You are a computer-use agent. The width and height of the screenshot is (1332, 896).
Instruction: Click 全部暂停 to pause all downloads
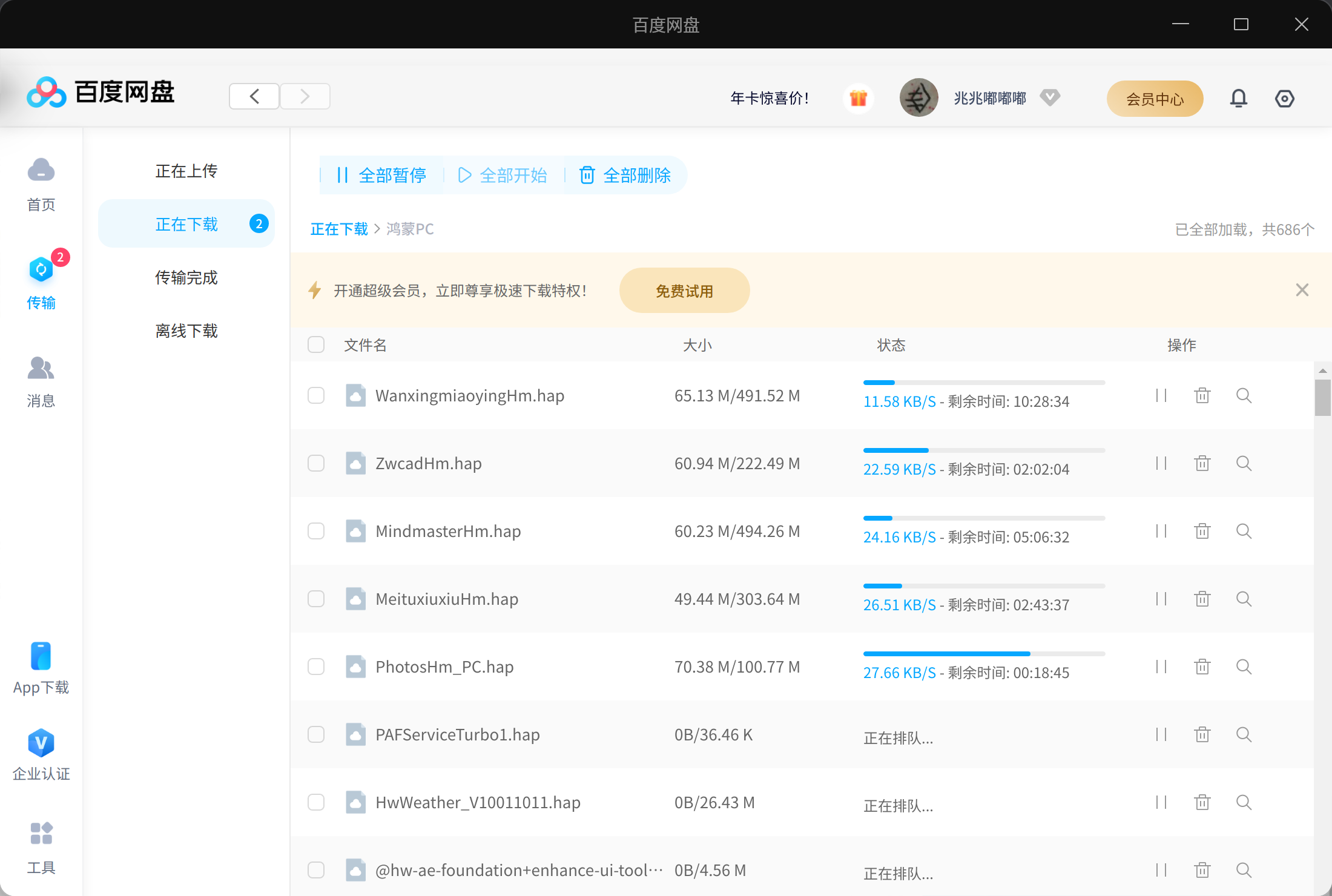tap(381, 176)
